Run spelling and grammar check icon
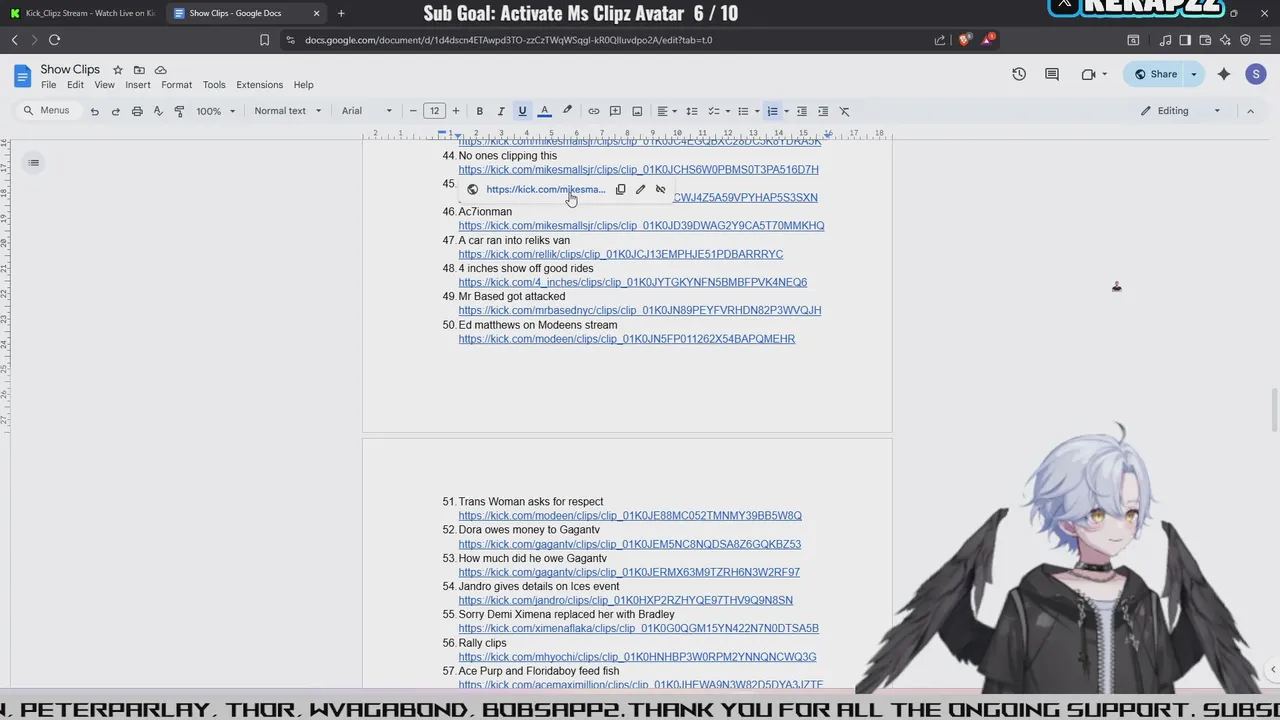1280x720 pixels. point(158,111)
